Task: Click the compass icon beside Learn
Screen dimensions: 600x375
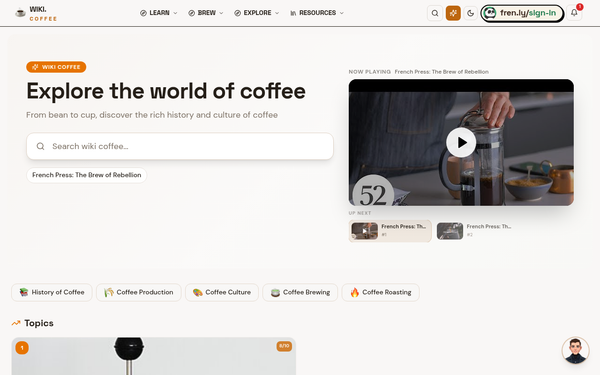Action: [x=143, y=13]
